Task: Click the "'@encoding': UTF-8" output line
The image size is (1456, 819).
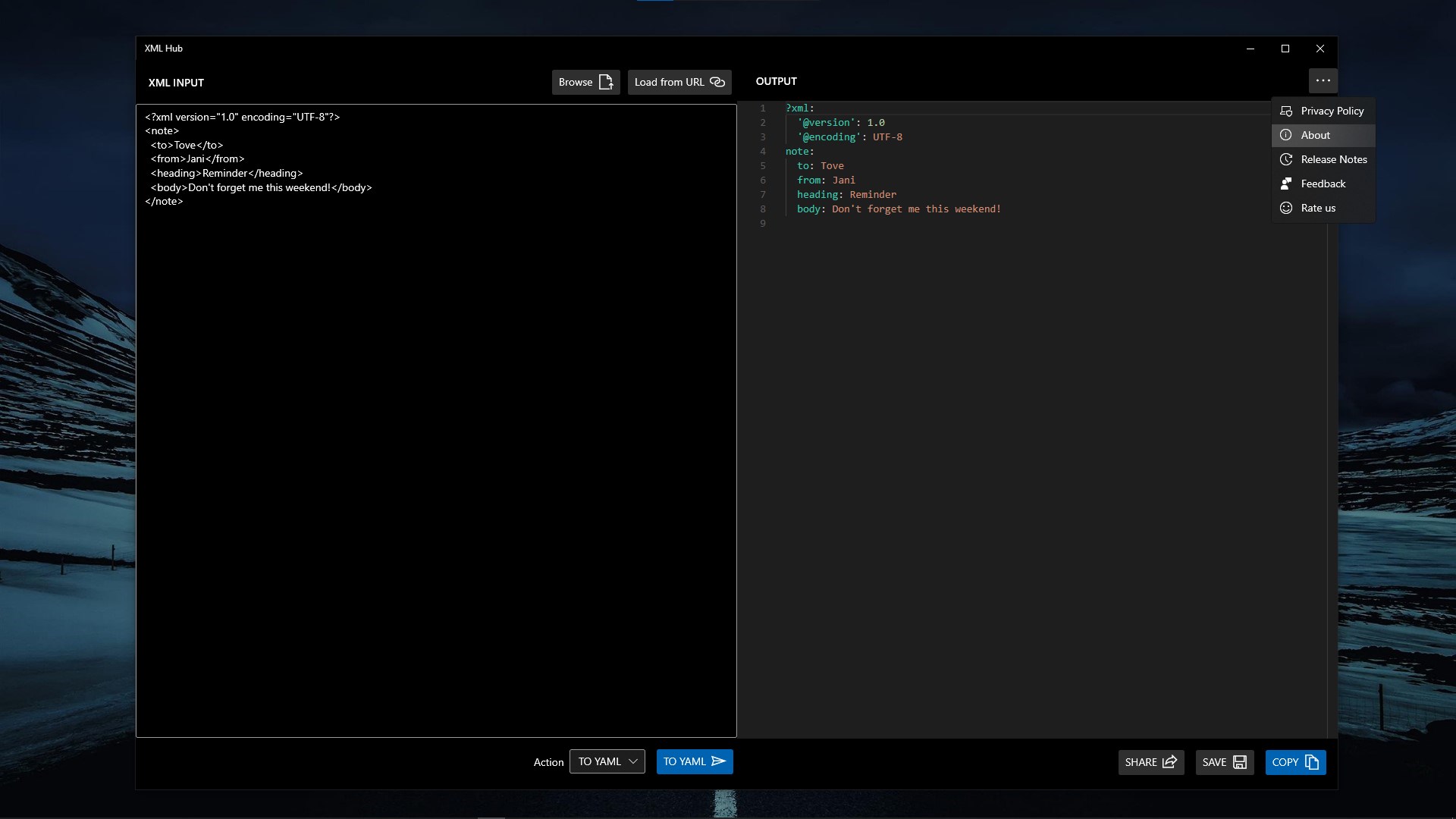Action: point(849,136)
